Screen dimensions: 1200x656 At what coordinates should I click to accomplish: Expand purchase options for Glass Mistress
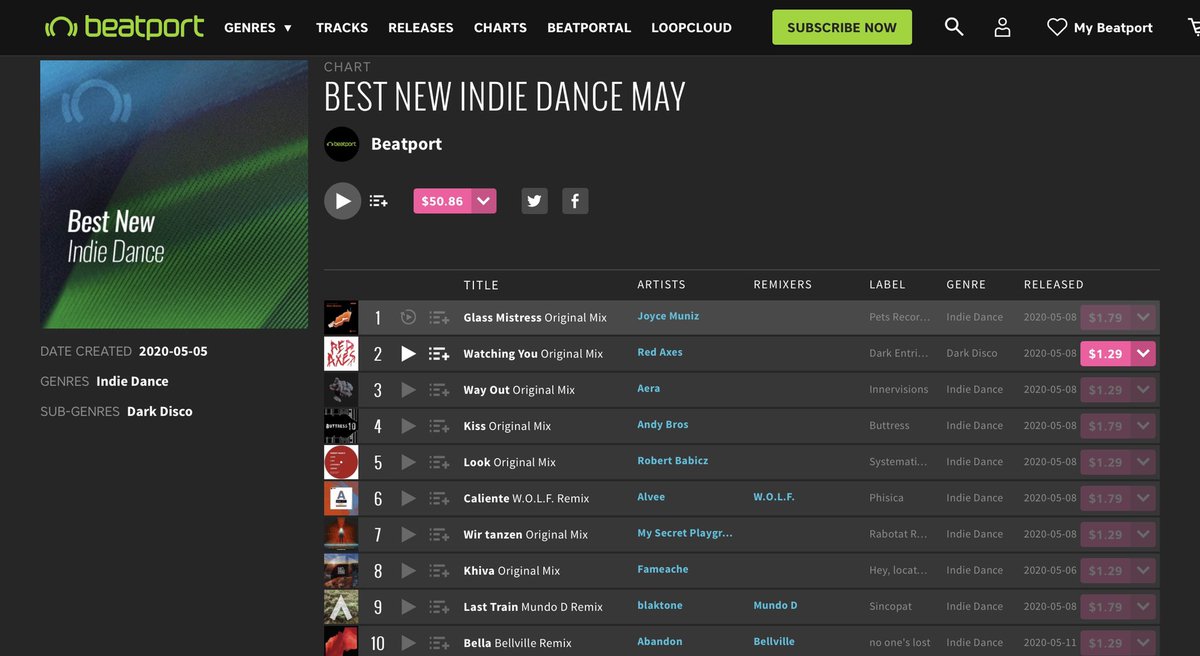pyautogui.click(x=1143, y=317)
